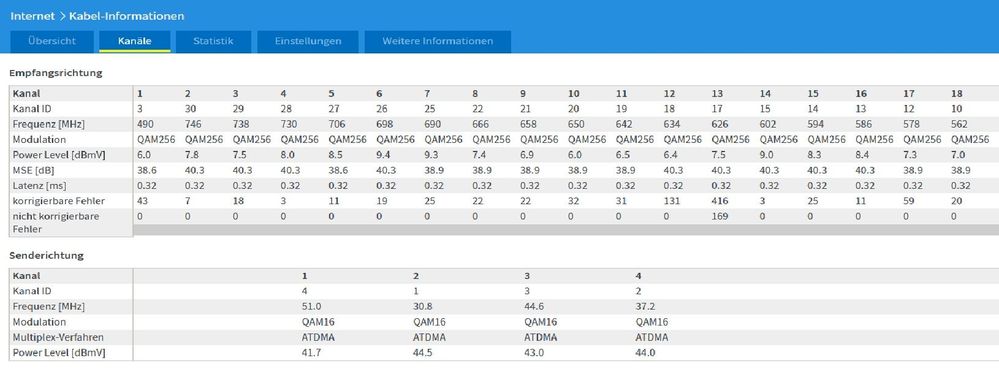This screenshot has height=371, width=999.
Task: Click the Empfangsrichtung section heading
Action: (x=56, y=73)
